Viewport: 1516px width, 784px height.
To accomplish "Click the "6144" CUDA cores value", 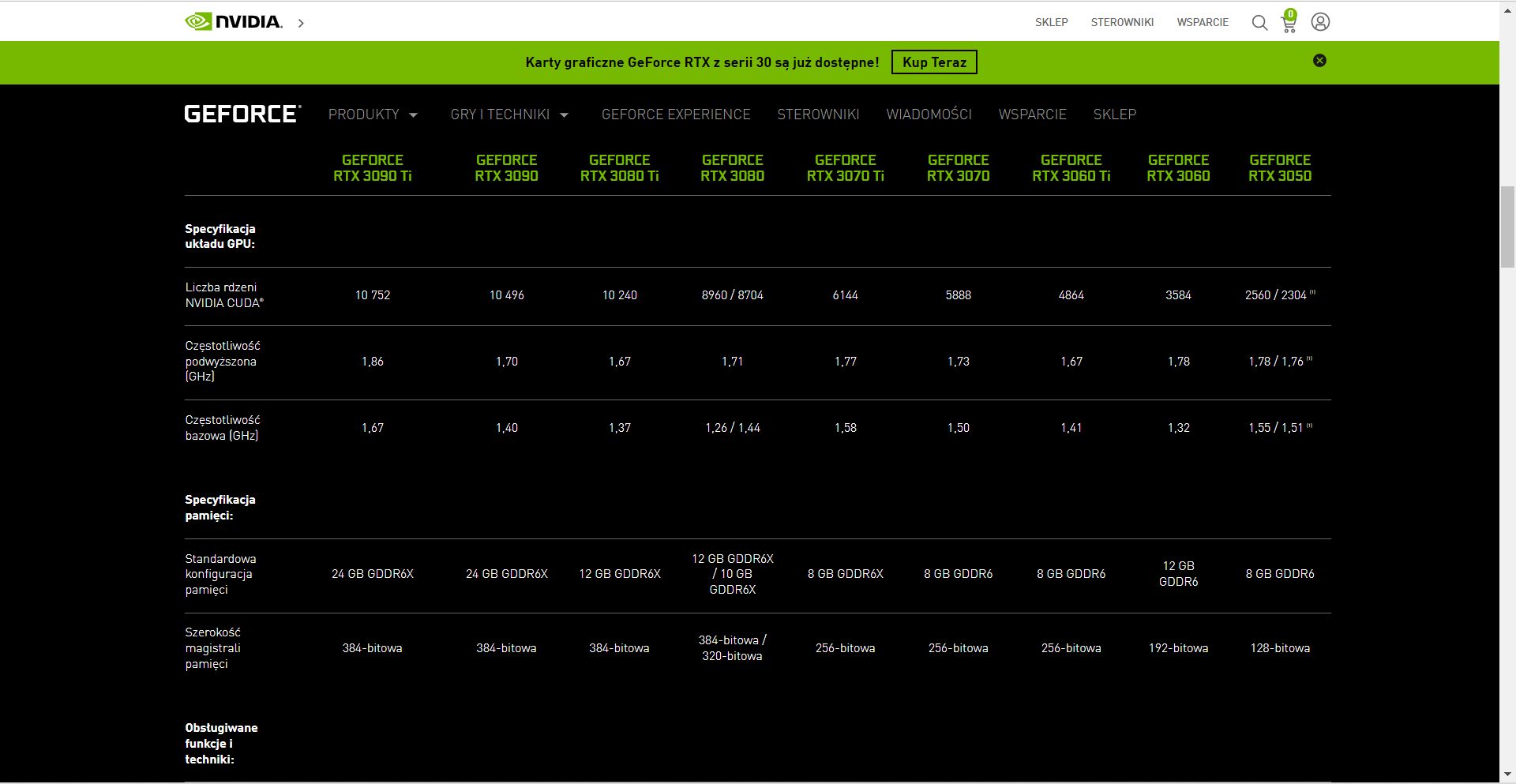I will point(845,295).
